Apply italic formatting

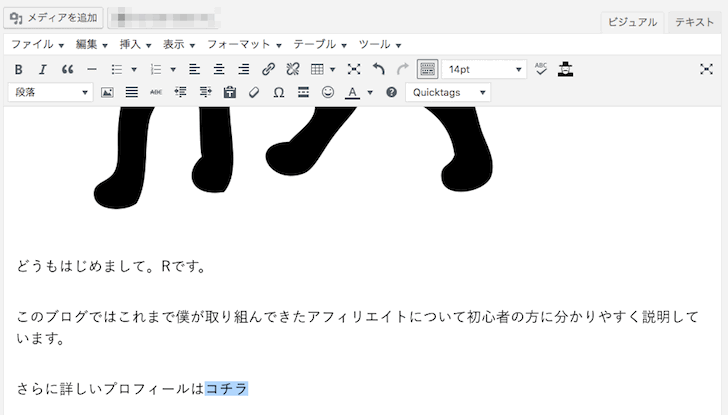[x=43, y=69]
